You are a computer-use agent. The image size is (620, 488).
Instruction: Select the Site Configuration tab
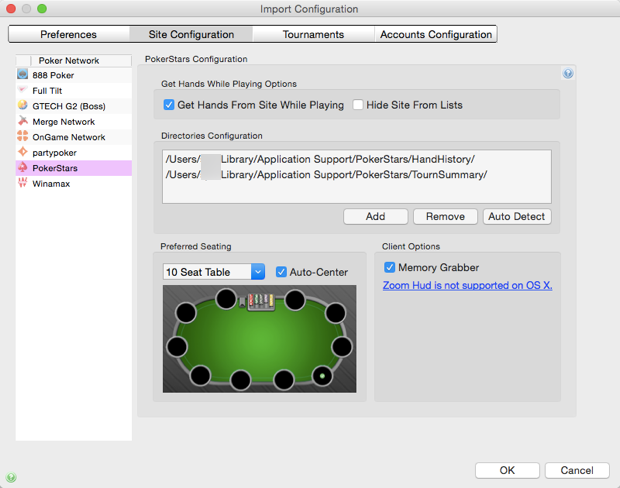coord(191,34)
